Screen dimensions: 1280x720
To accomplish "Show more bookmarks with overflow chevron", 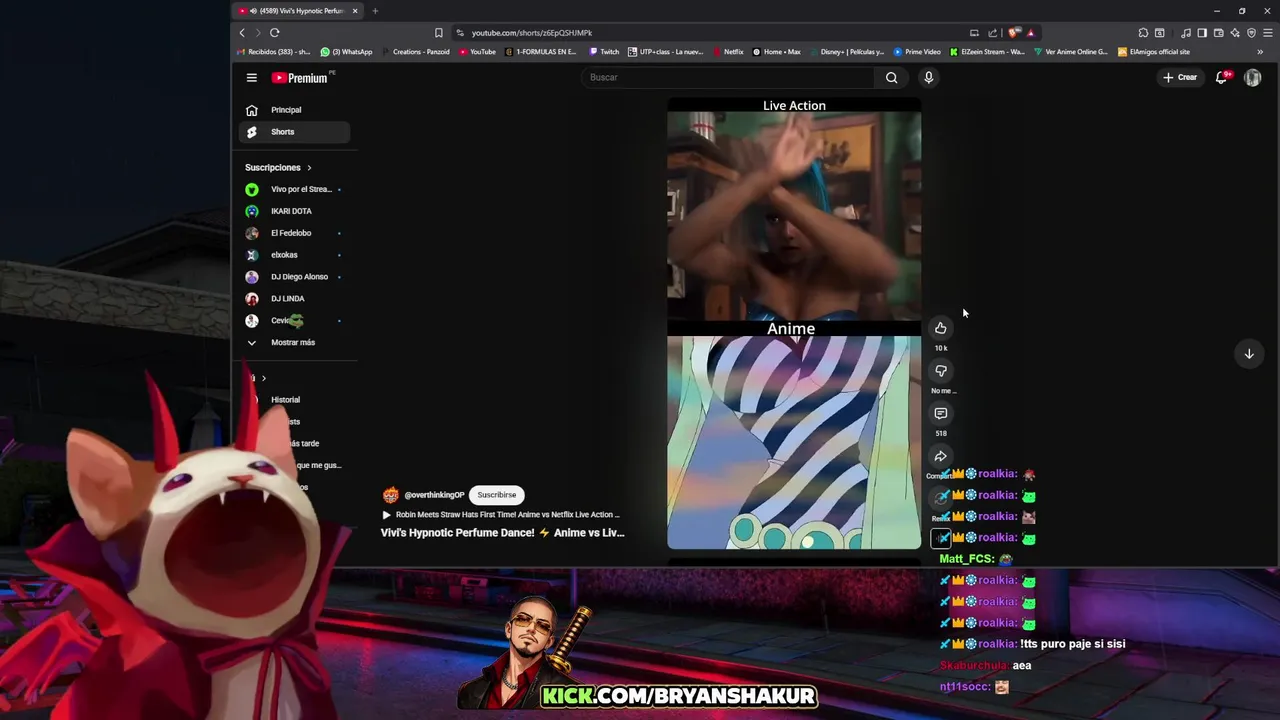I will pos(1260,52).
